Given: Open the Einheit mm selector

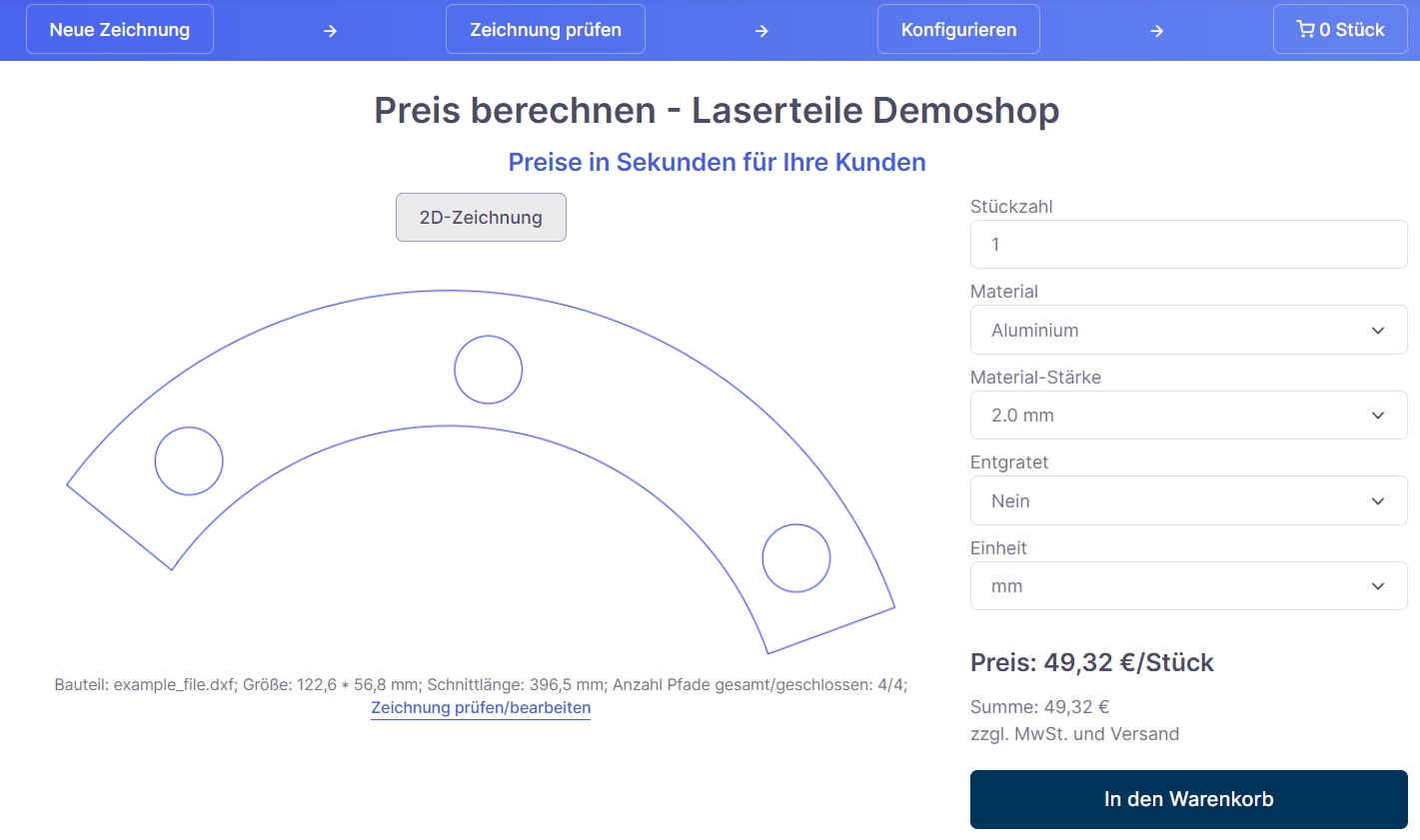Looking at the screenshot, I should coord(1188,586).
